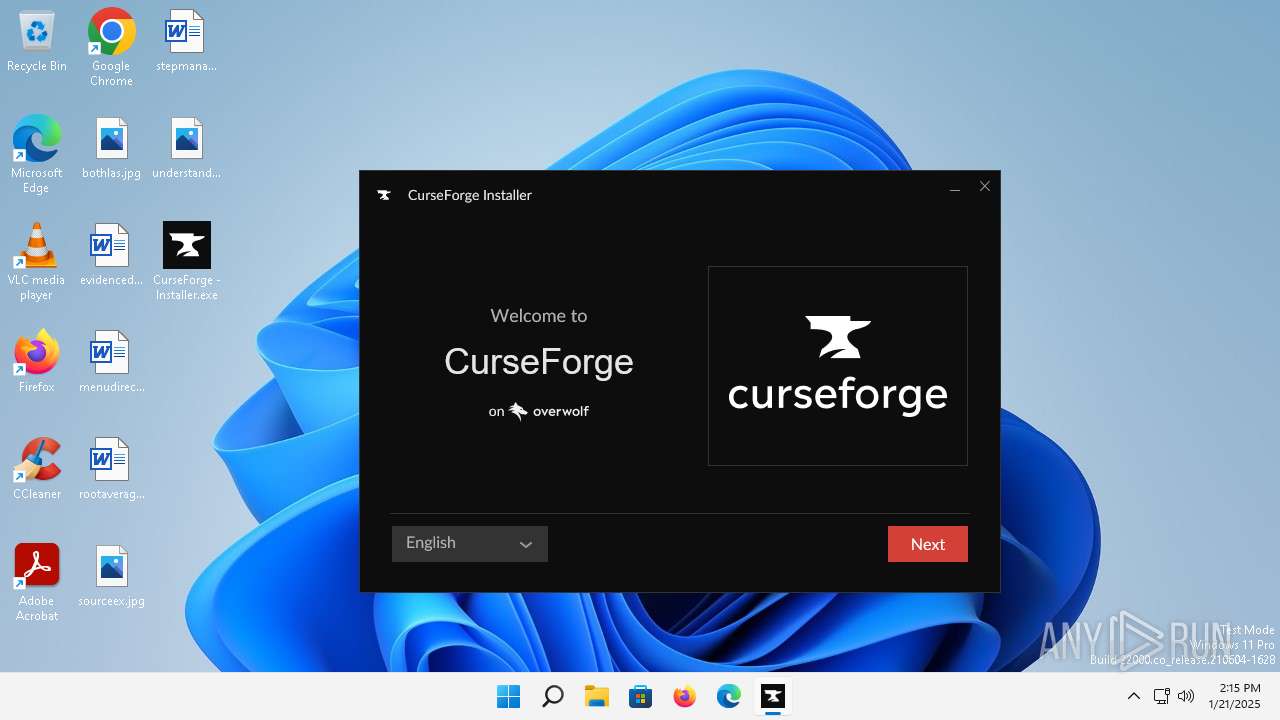
Task: Click the network status tray icon
Action: point(1161,696)
